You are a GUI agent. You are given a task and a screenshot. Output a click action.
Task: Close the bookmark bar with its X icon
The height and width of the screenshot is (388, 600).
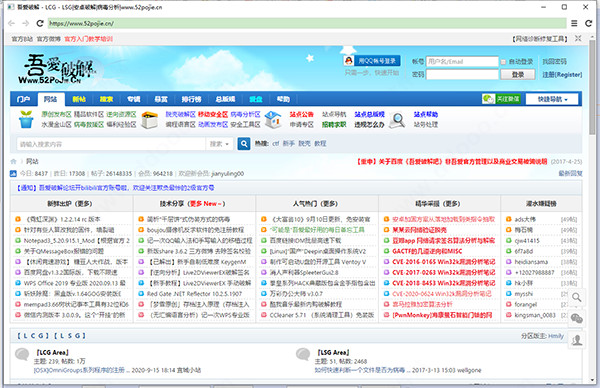[578, 38]
